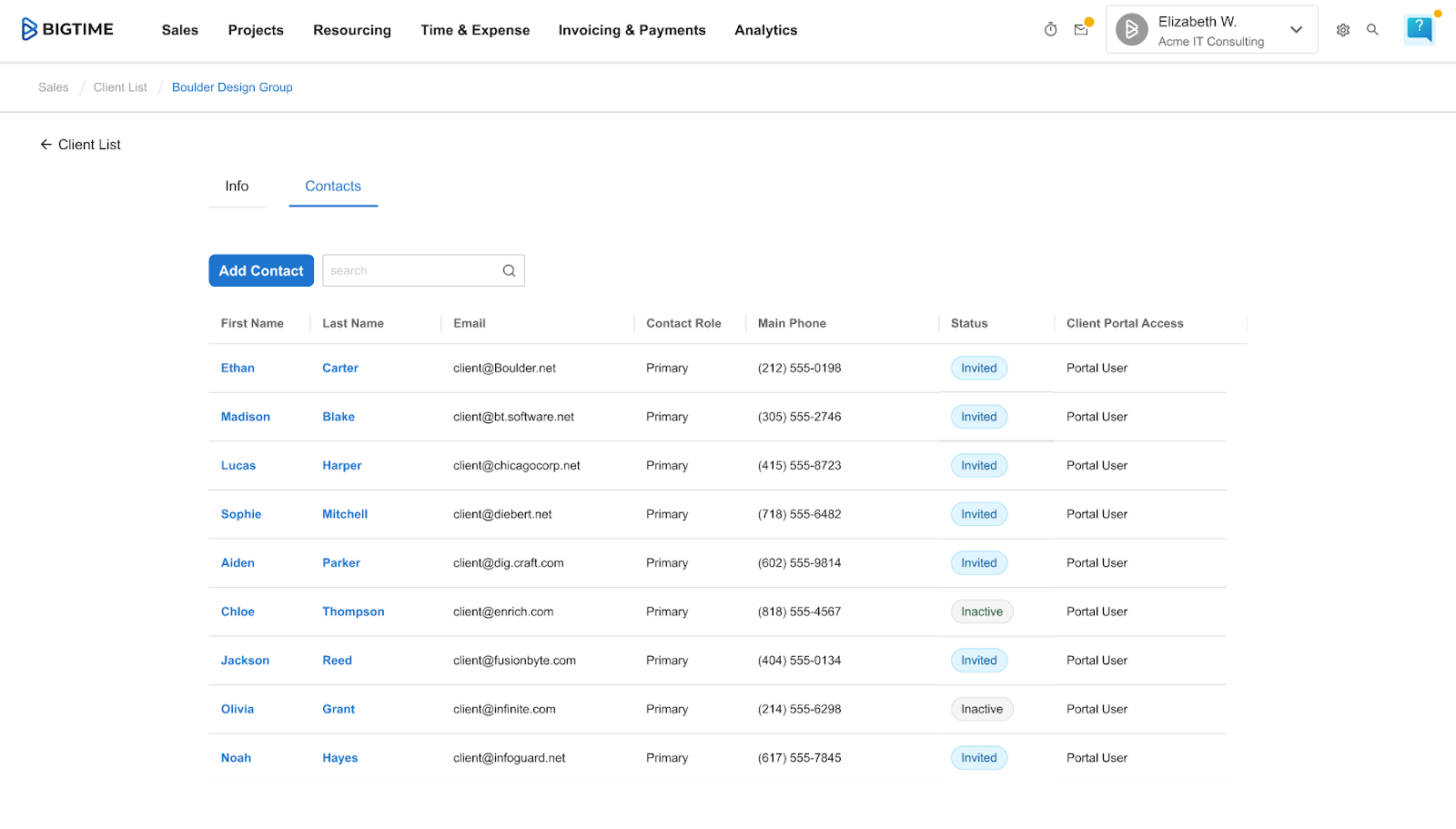Open the Invoicing & Payments menu
This screenshot has width=1456, height=829.
(x=632, y=30)
